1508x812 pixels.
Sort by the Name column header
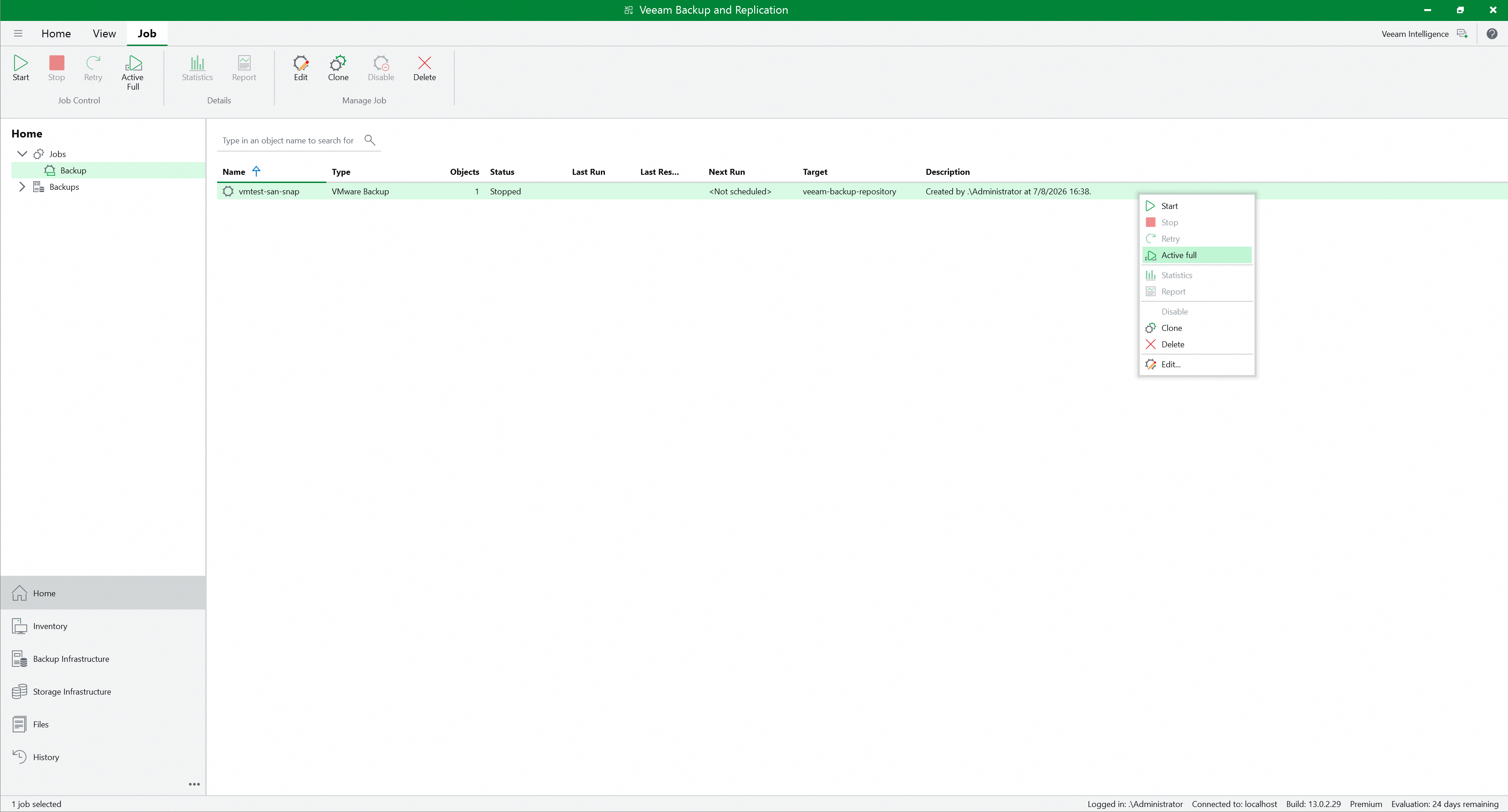[x=234, y=172]
